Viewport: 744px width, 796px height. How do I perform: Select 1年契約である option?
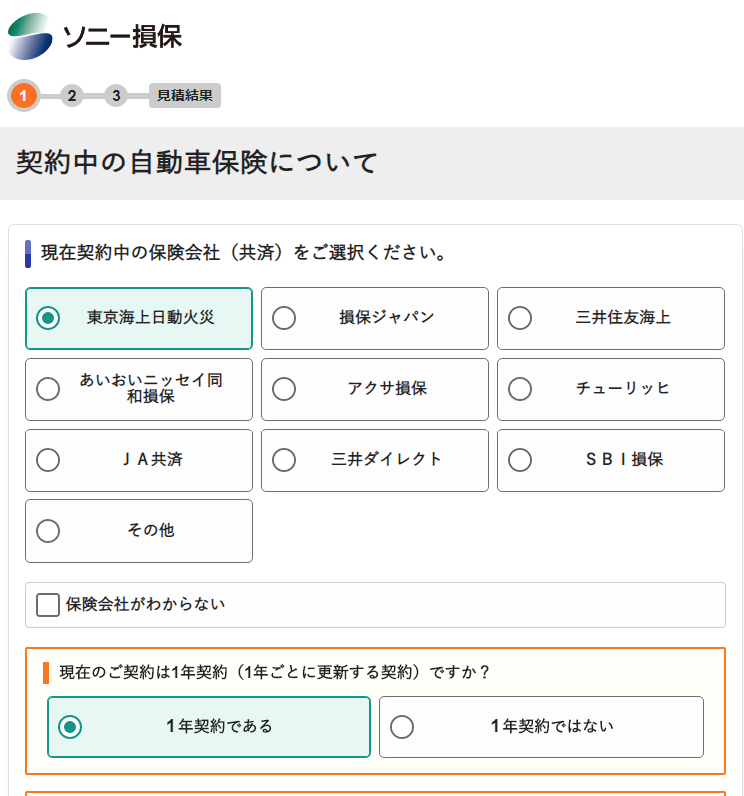pyautogui.click(x=209, y=727)
